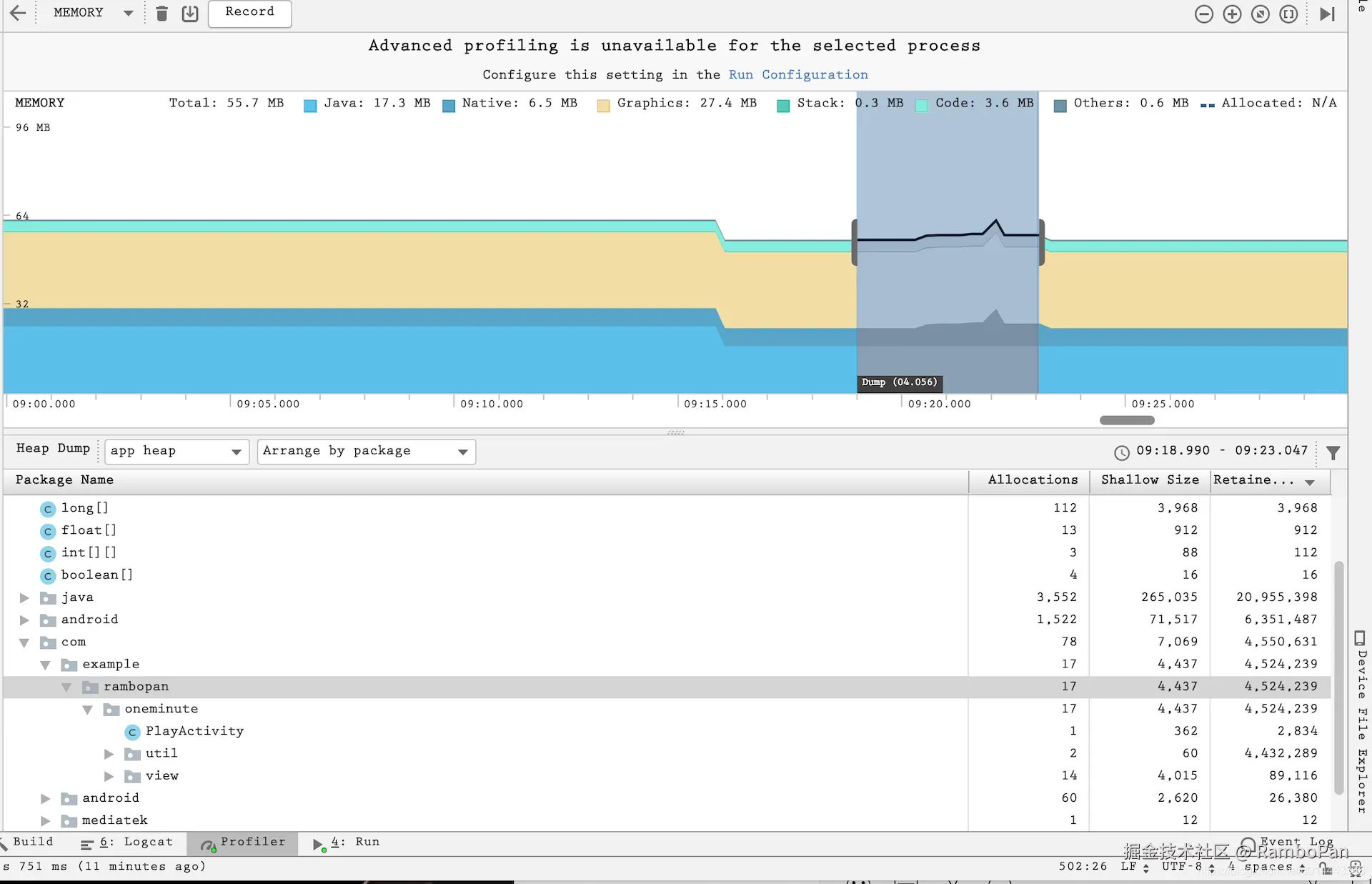Open Arrange by package dropdown
Viewport: 1372px width, 884px height.
pos(366,451)
